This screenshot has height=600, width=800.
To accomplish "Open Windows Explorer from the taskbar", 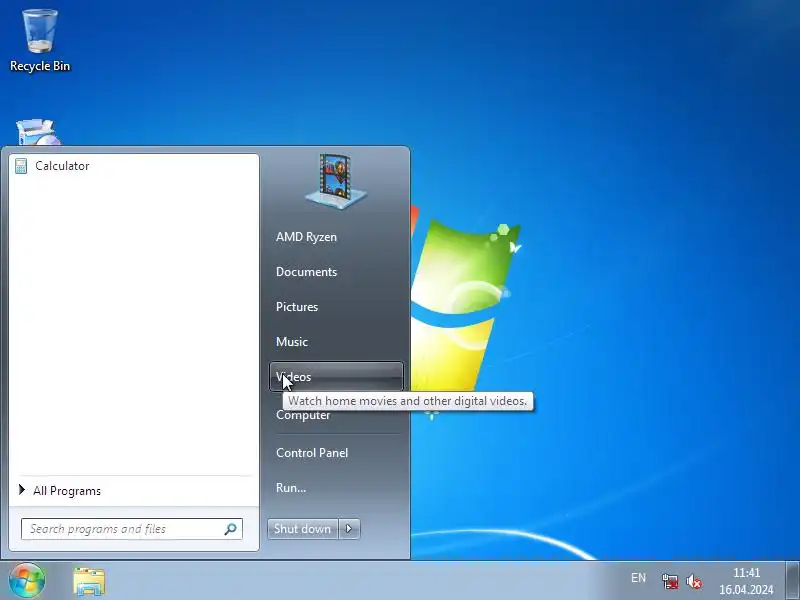I will pyautogui.click(x=89, y=582).
